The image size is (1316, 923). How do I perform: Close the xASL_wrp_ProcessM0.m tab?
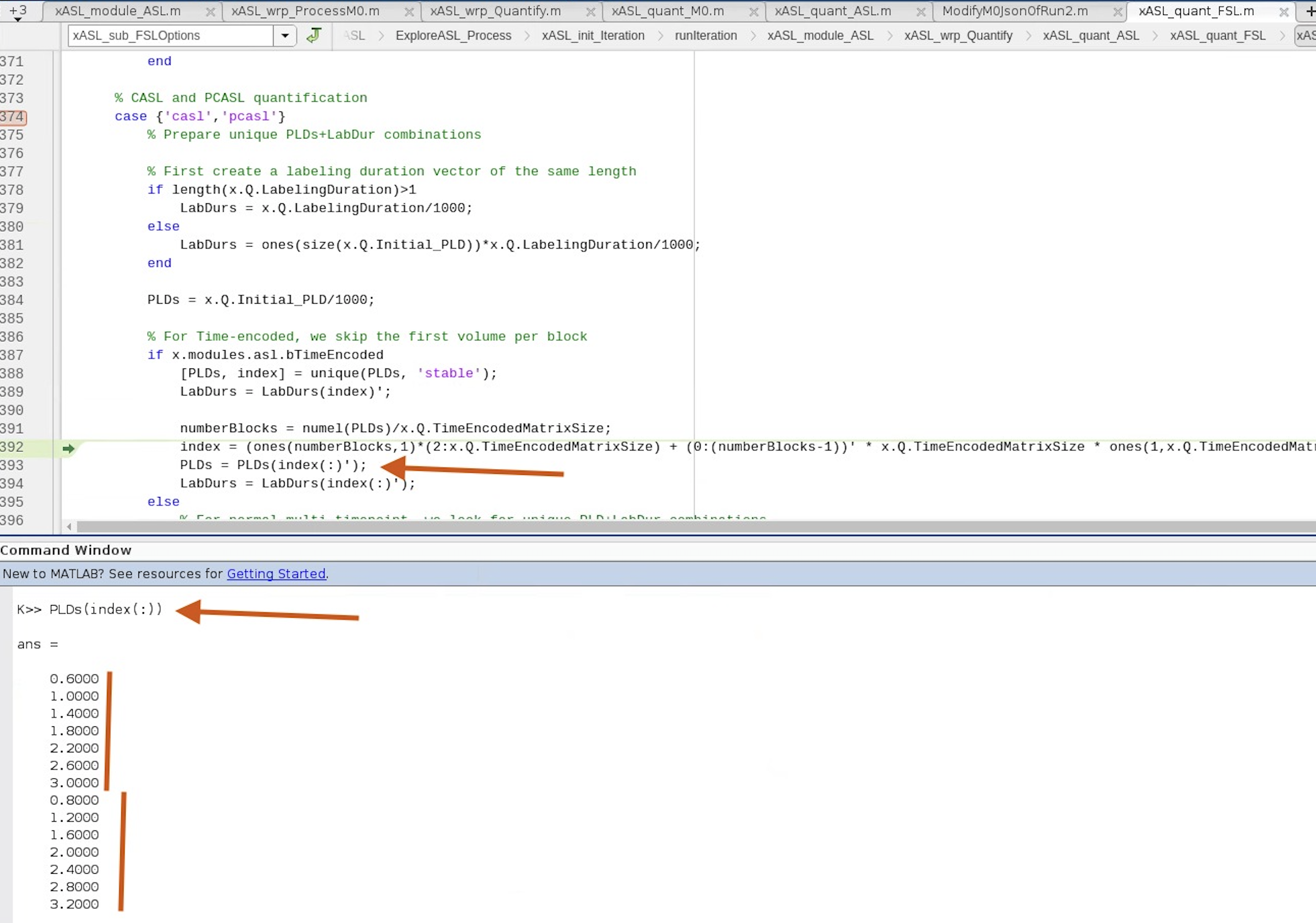click(x=409, y=11)
